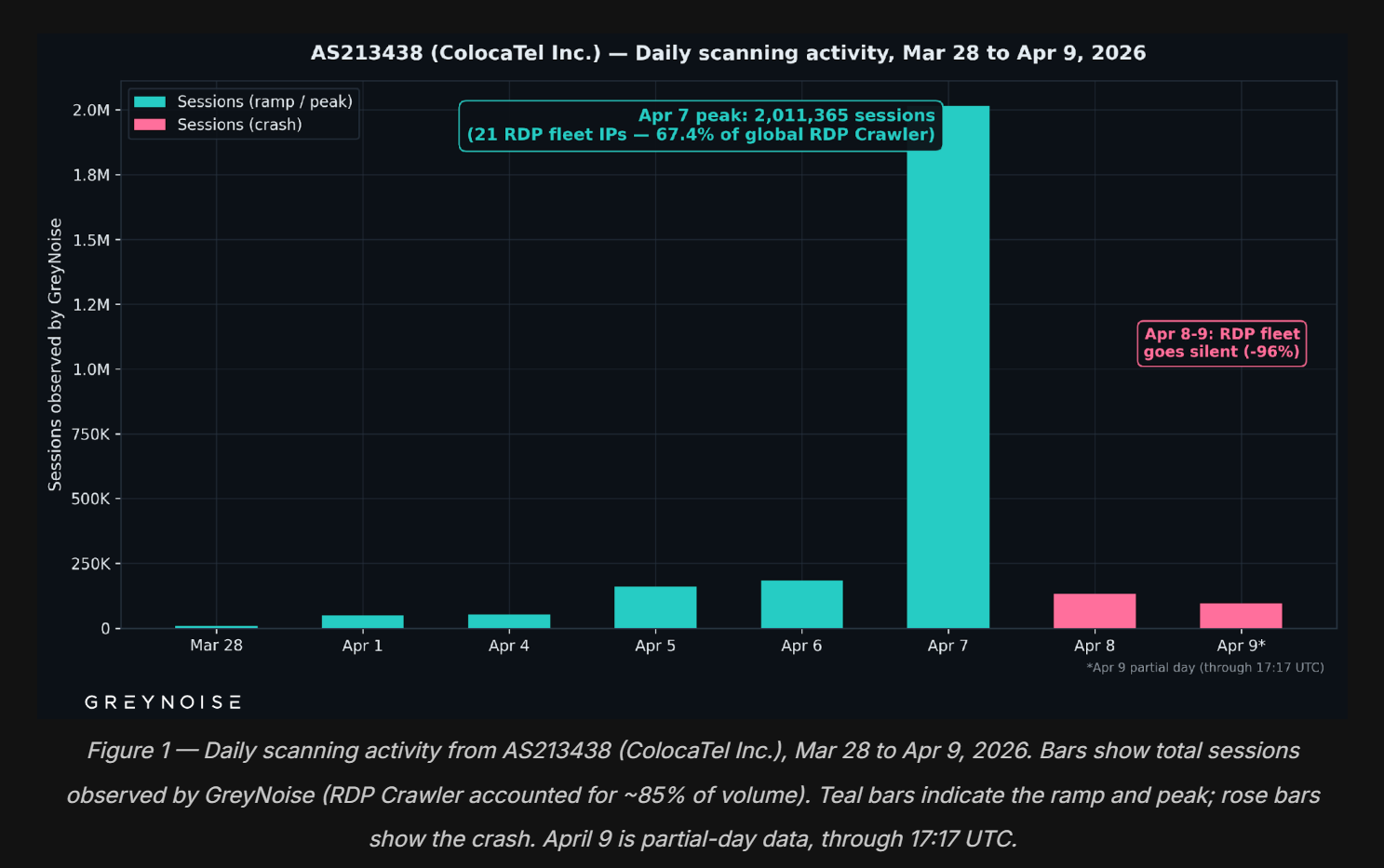Click the "Apr 7" x-axis label
Viewport: 1384px width, 868px height.
948,646
